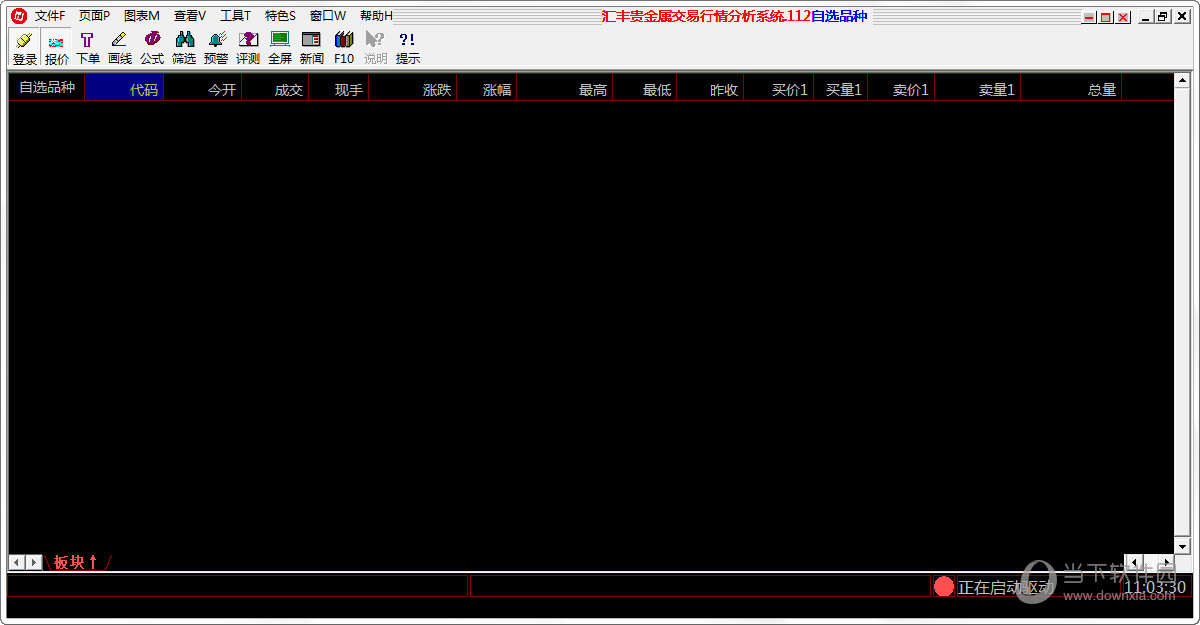
Task: Click the vertical scrollbar up arrow
Action: (1182, 81)
